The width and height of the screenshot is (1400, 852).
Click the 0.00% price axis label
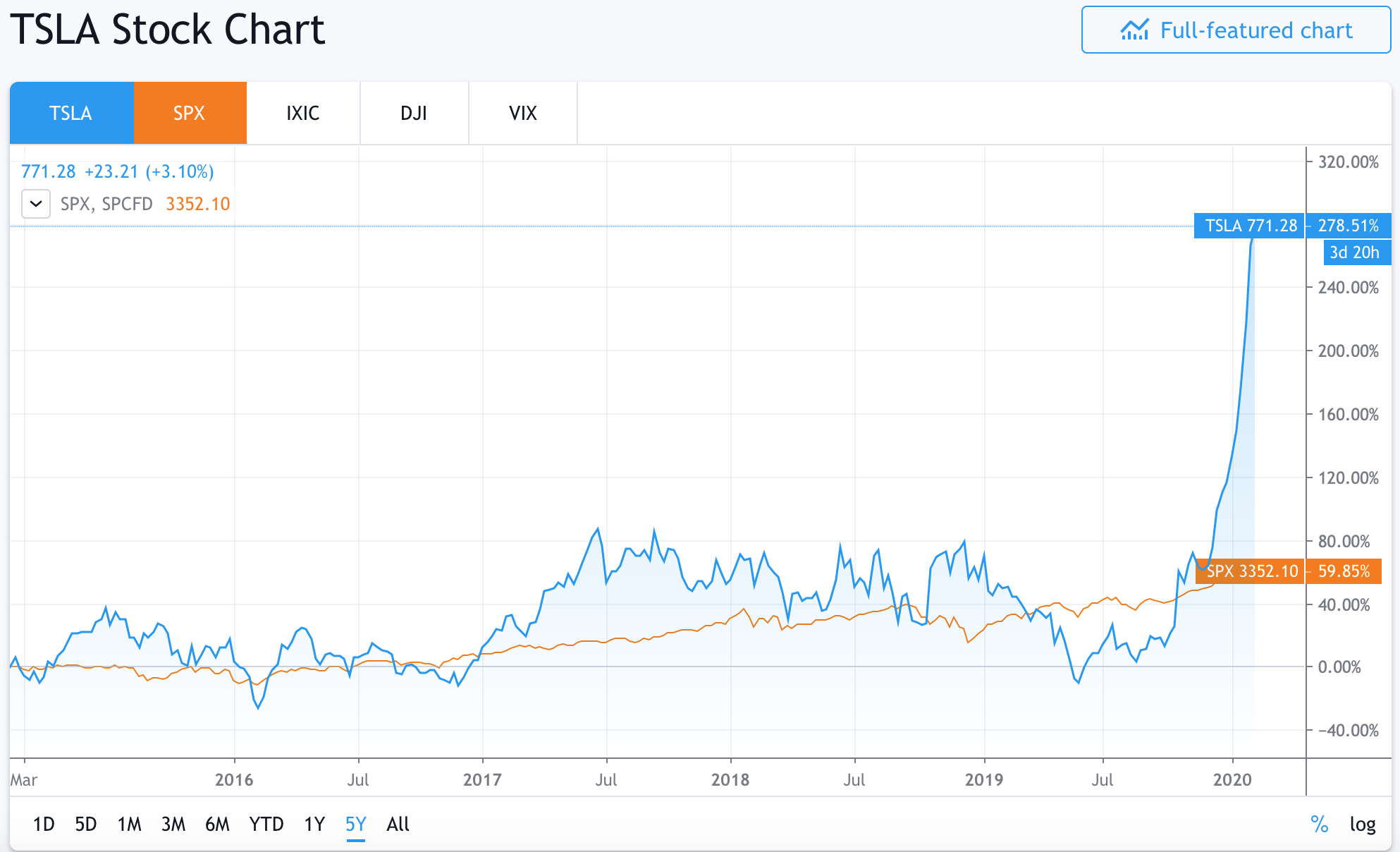click(x=1339, y=667)
